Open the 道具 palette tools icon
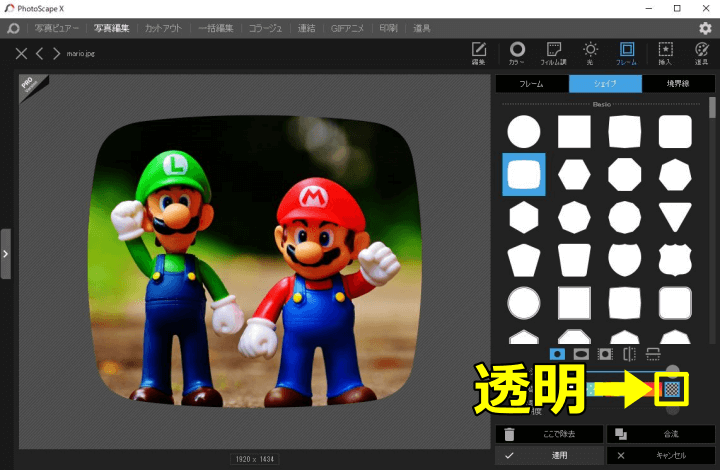The image size is (720, 470). (x=701, y=53)
